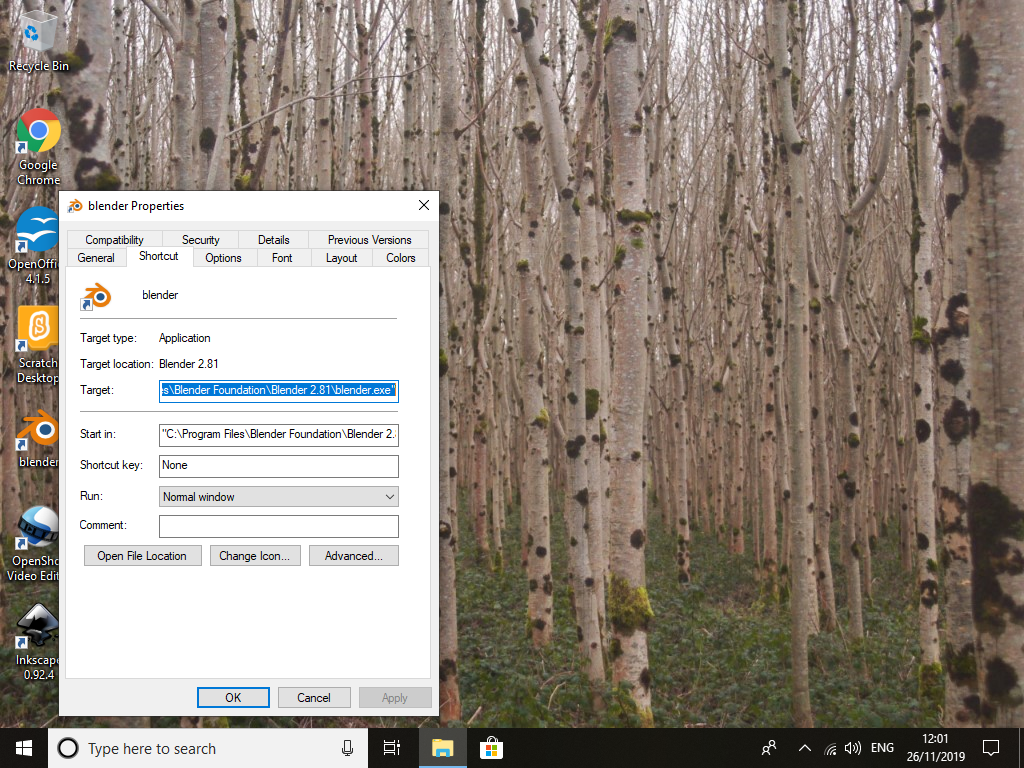Image resolution: width=1024 pixels, height=768 pixels.
Task: Open Microsoft Store from taskbar
Action: [x=491, y=748]
